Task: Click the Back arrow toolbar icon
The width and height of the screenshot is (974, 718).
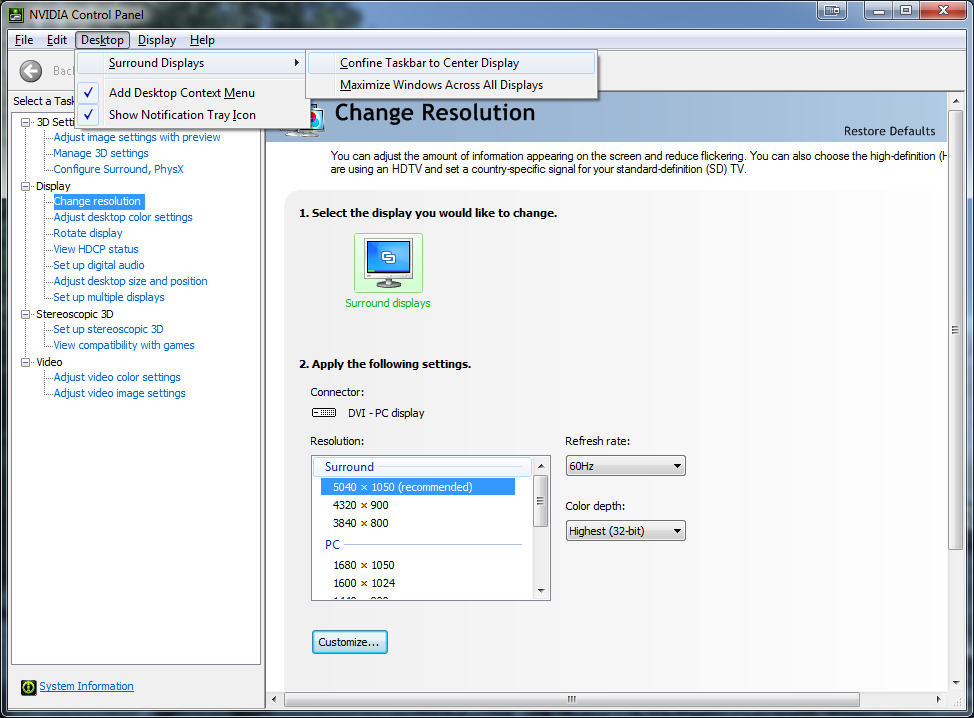Action: click(x=31, y=71)
